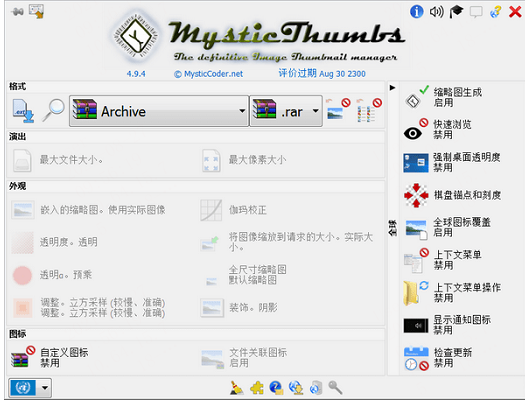Click the yellow puzzle piece plugin icon
525x400 pixels.
256,388
